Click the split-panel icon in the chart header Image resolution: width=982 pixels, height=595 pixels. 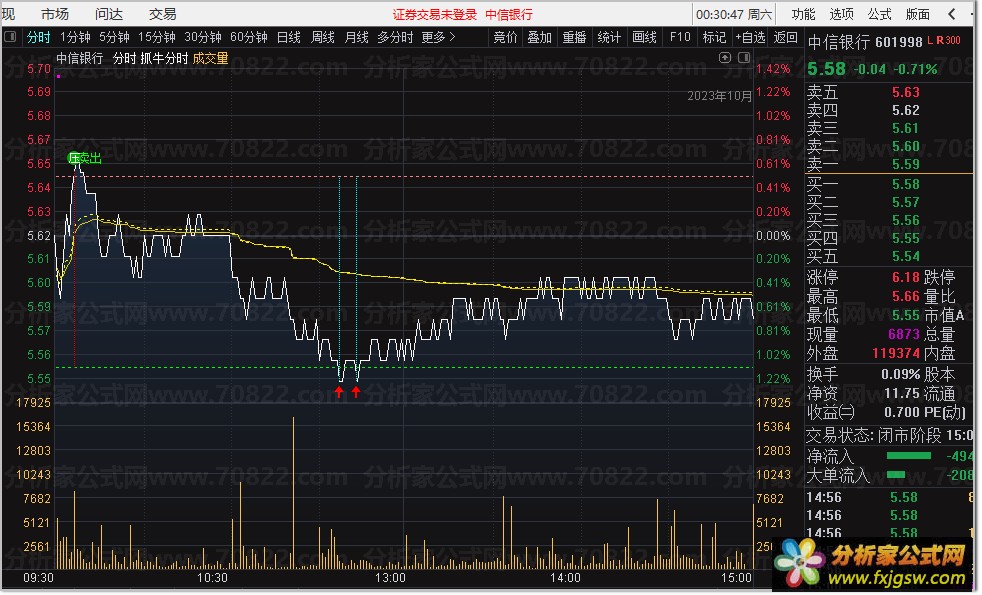tap(744, 58)
